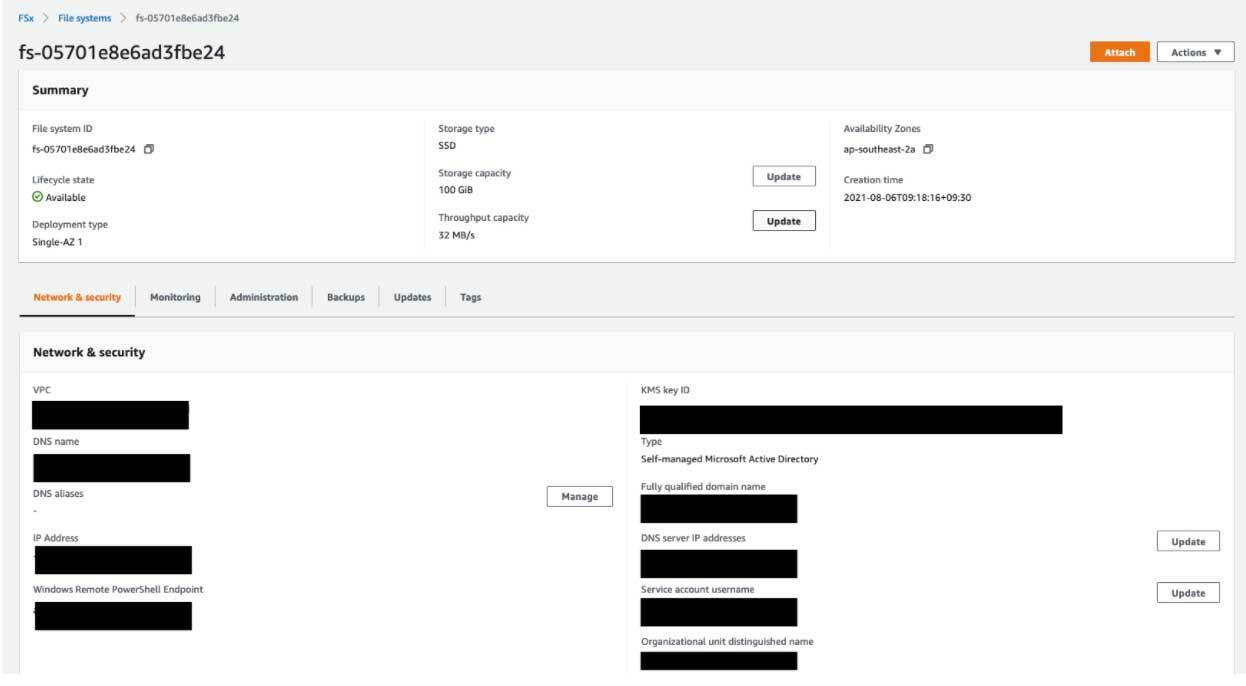Update the service account username
Screen dimensions: 1246x686
(x=1188, y=592)
